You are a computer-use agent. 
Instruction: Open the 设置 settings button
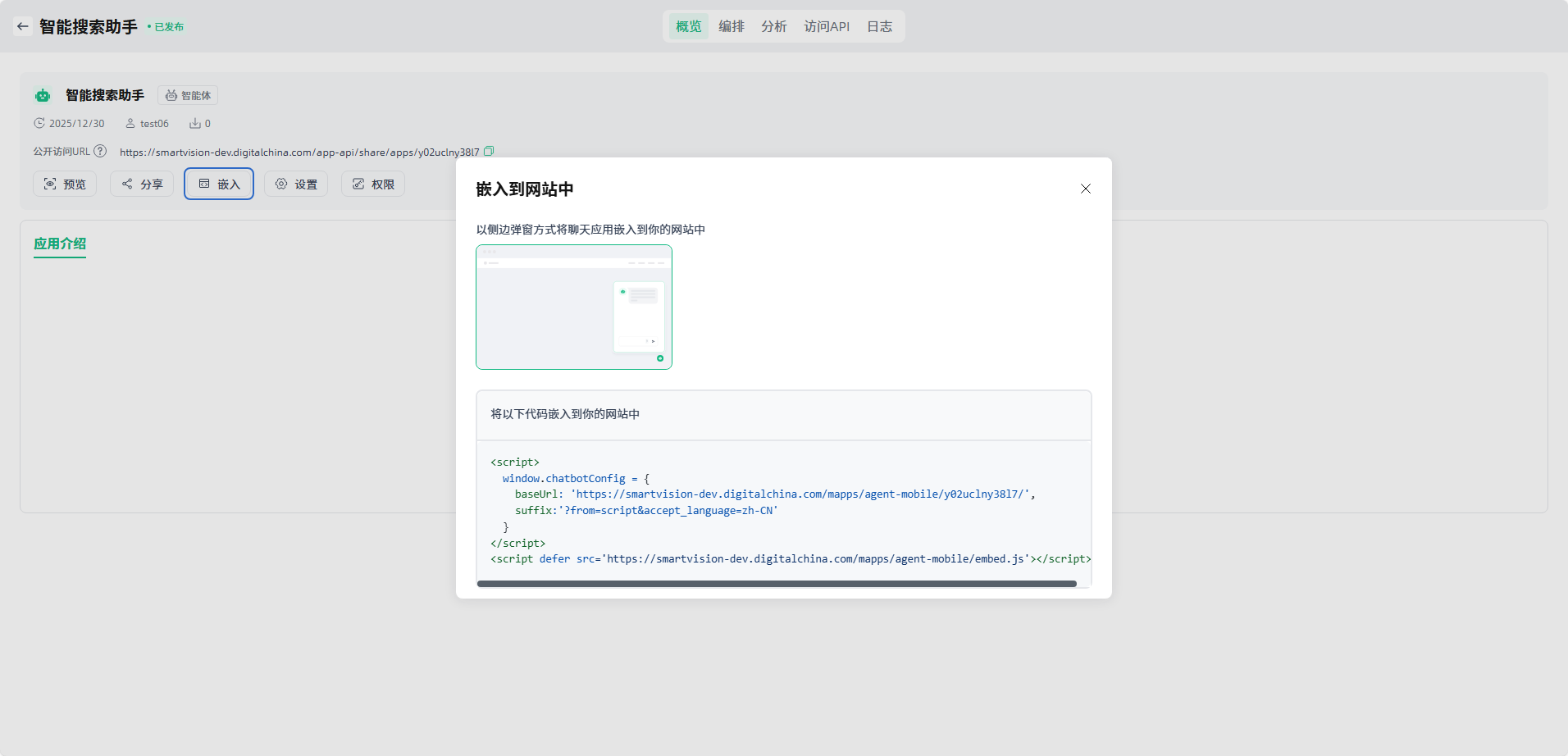click(296, 184)
